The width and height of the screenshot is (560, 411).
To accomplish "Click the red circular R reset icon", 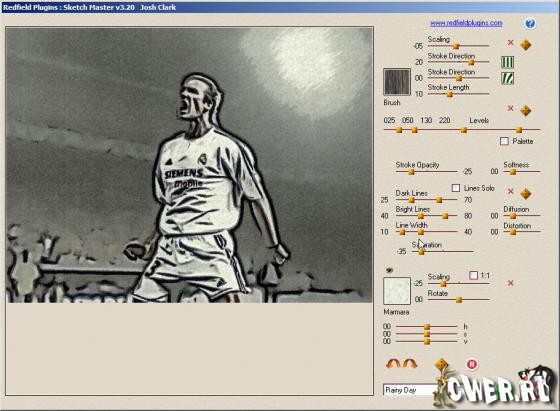I will 472,364.
